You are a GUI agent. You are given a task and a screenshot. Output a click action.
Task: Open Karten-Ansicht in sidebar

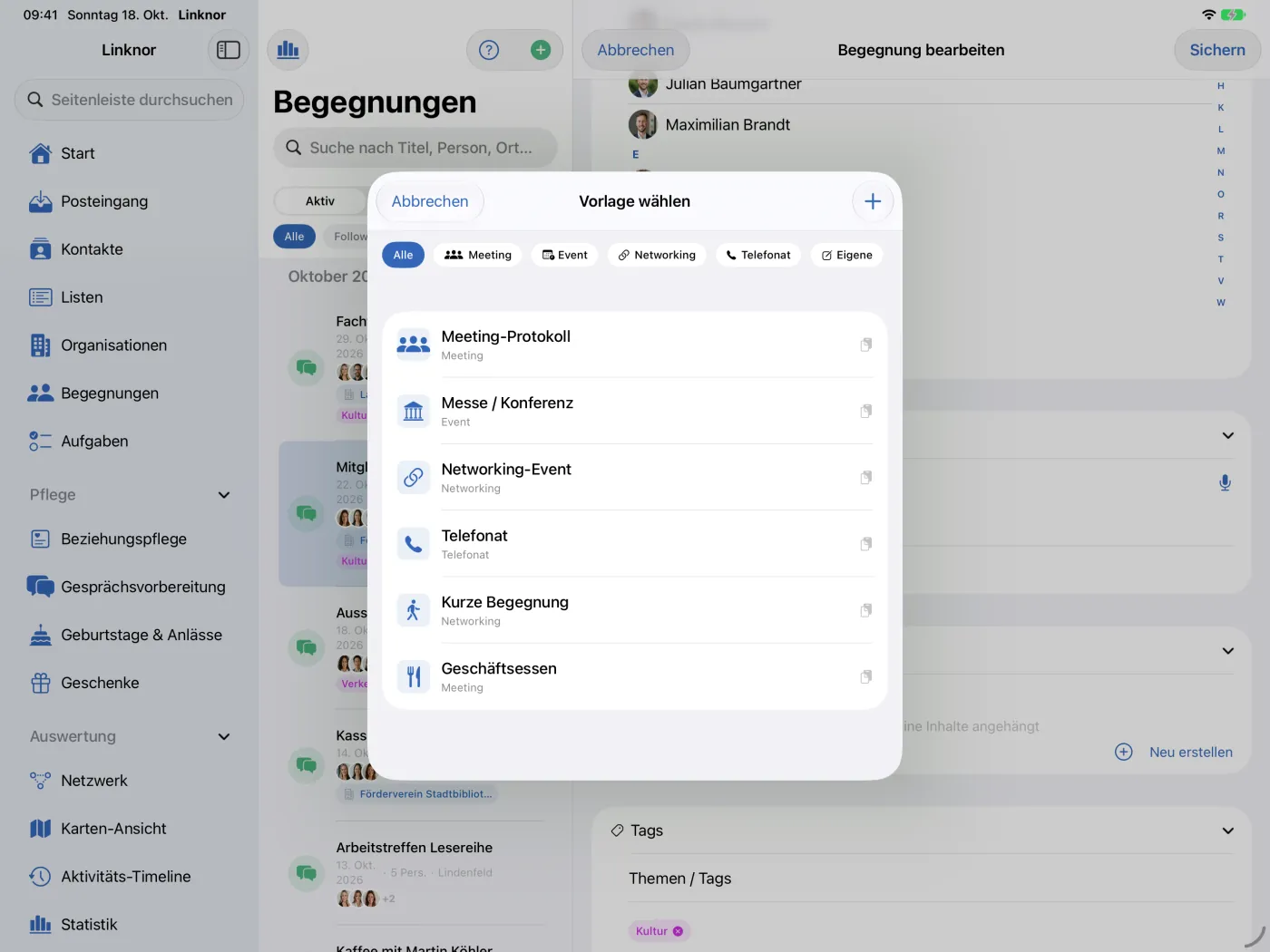click(129, 829)
